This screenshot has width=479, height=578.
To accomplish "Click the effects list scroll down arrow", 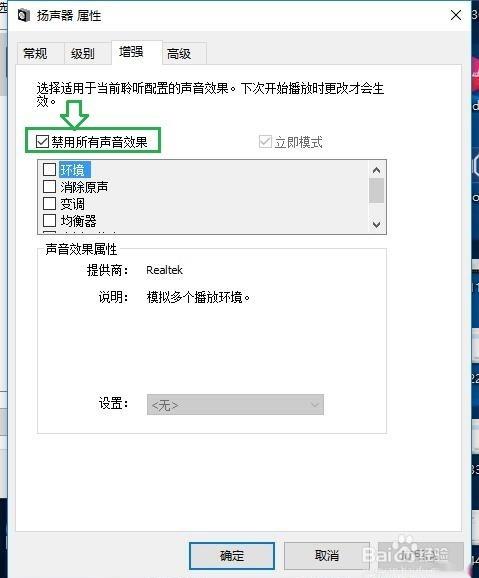I will tap(376, 224).
